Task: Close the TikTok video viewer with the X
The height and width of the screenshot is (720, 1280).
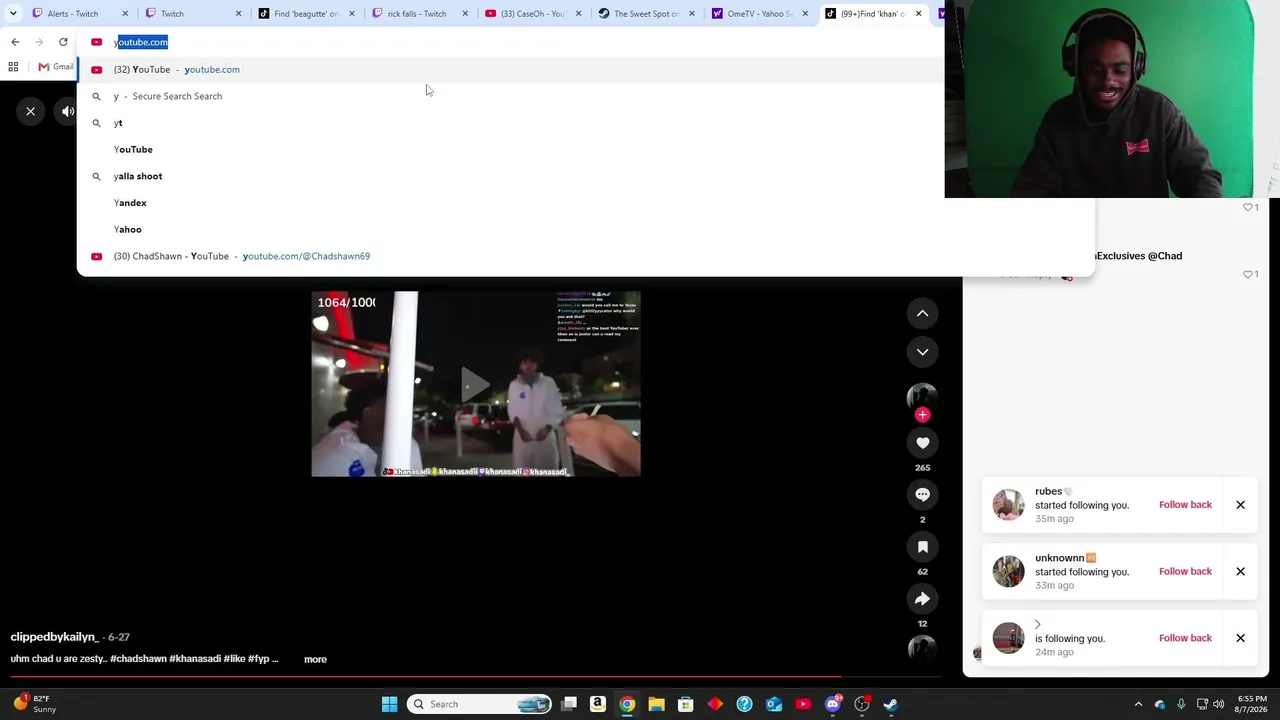Action: (30, 111)
